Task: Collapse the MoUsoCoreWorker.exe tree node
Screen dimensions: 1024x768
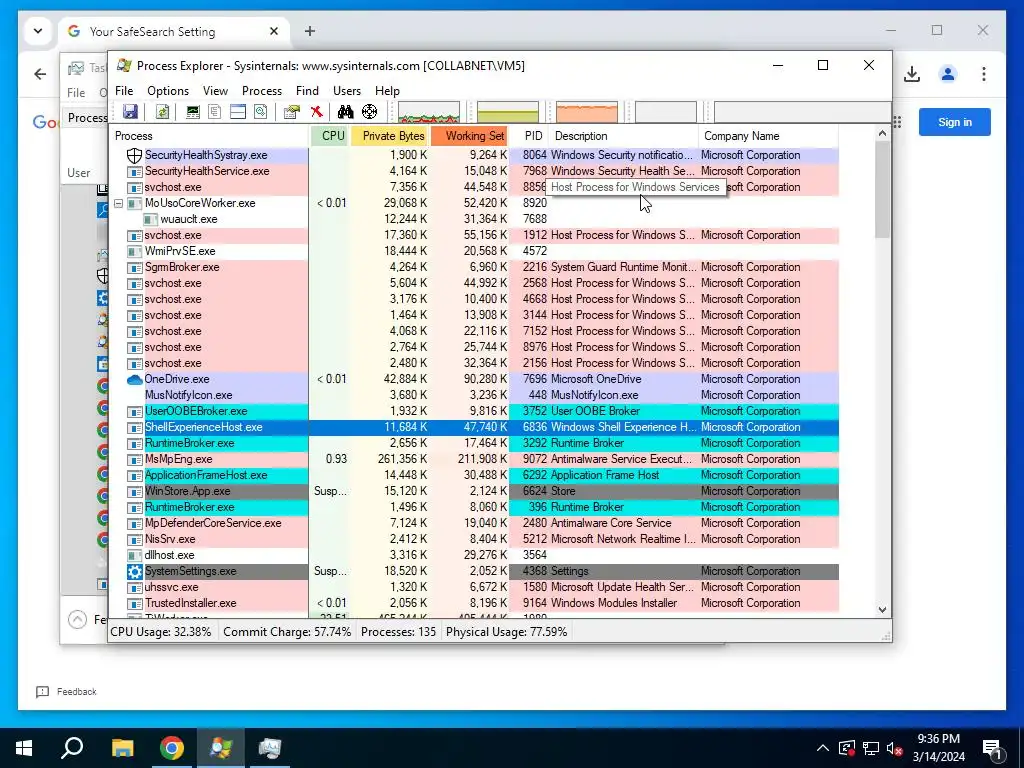Action: 119,203
